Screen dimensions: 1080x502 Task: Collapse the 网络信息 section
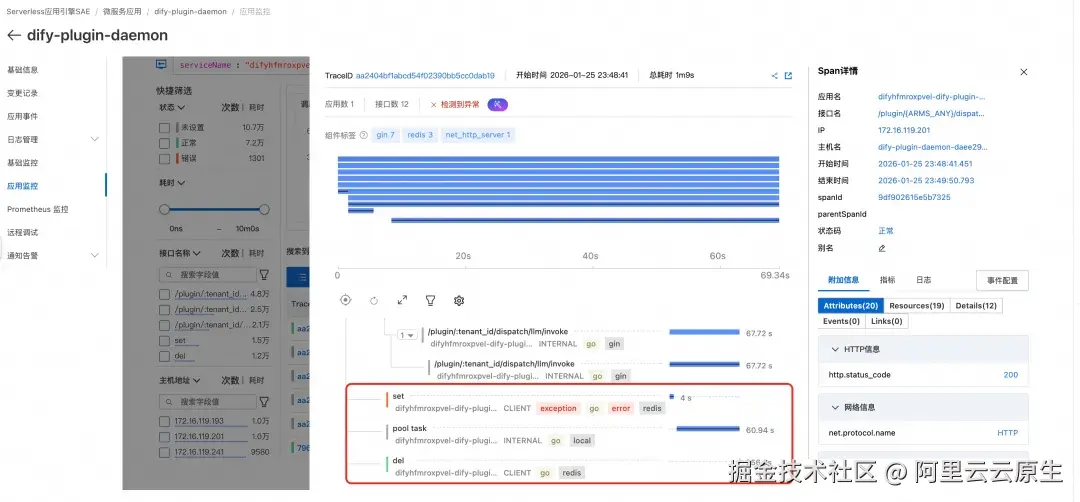tap(835, 408)
